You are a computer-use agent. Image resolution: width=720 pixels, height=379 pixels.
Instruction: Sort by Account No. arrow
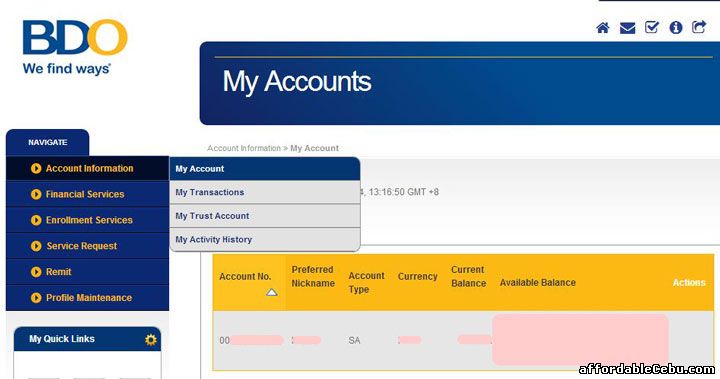272,292
